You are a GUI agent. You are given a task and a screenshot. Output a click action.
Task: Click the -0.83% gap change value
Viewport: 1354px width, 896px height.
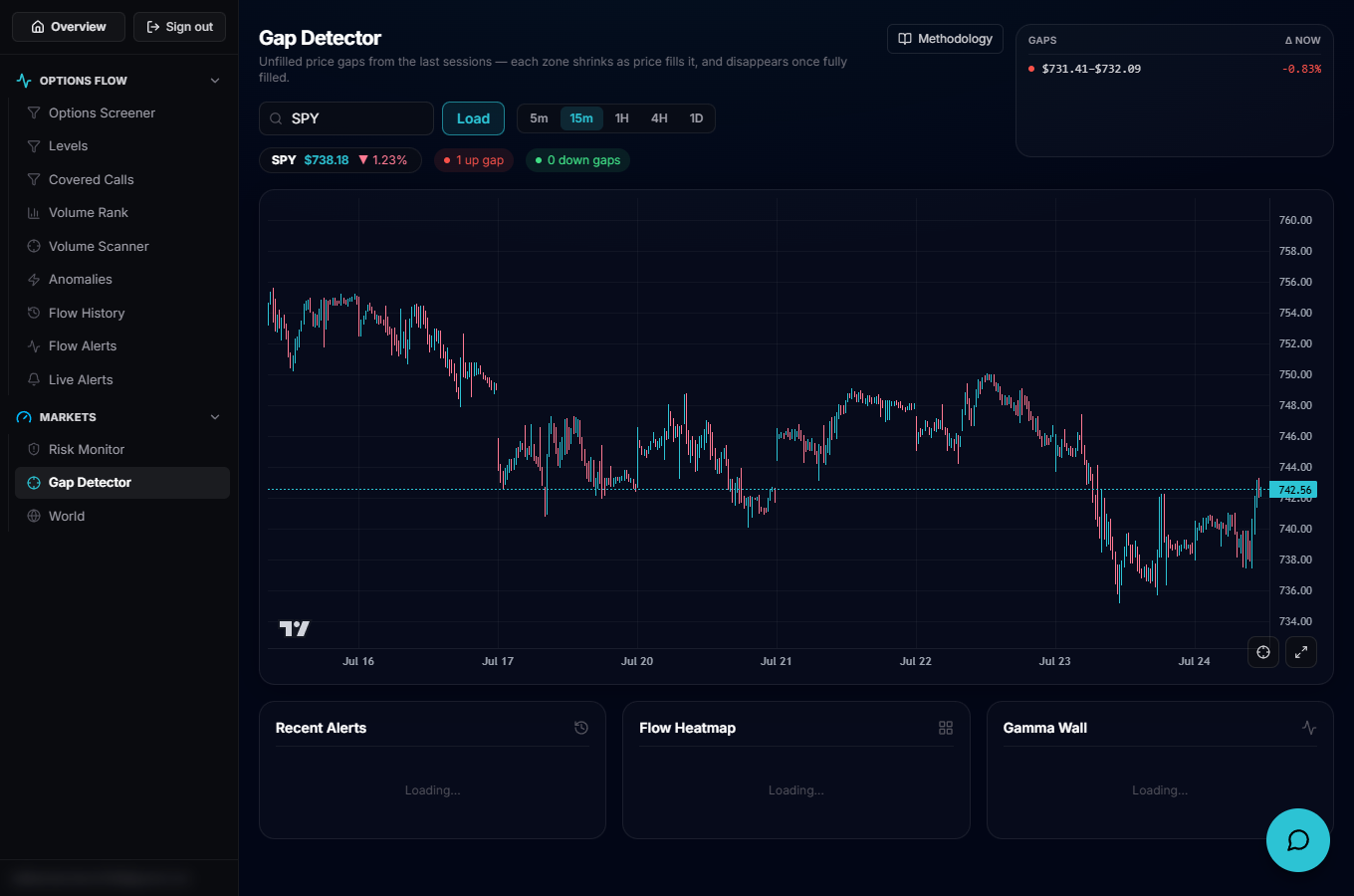click(x=1302, y=69)
